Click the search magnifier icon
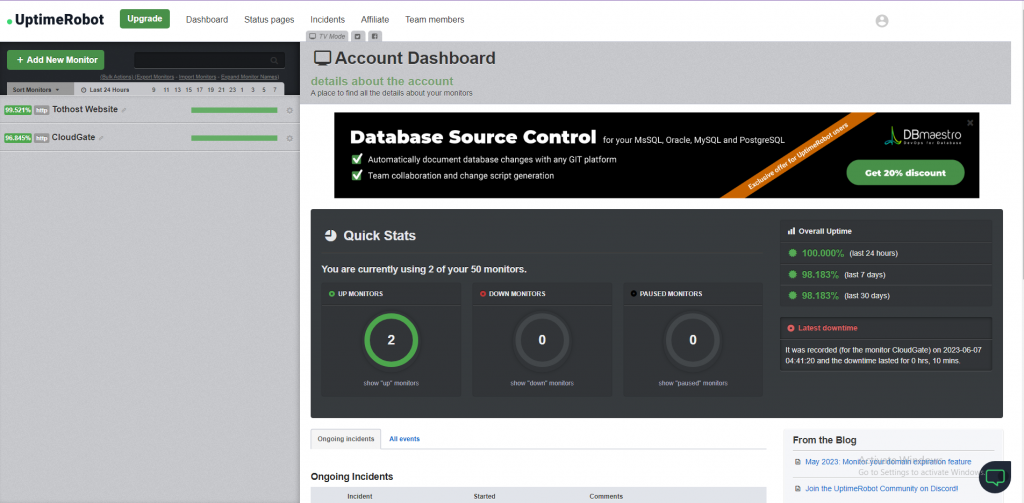 [274, 60]
